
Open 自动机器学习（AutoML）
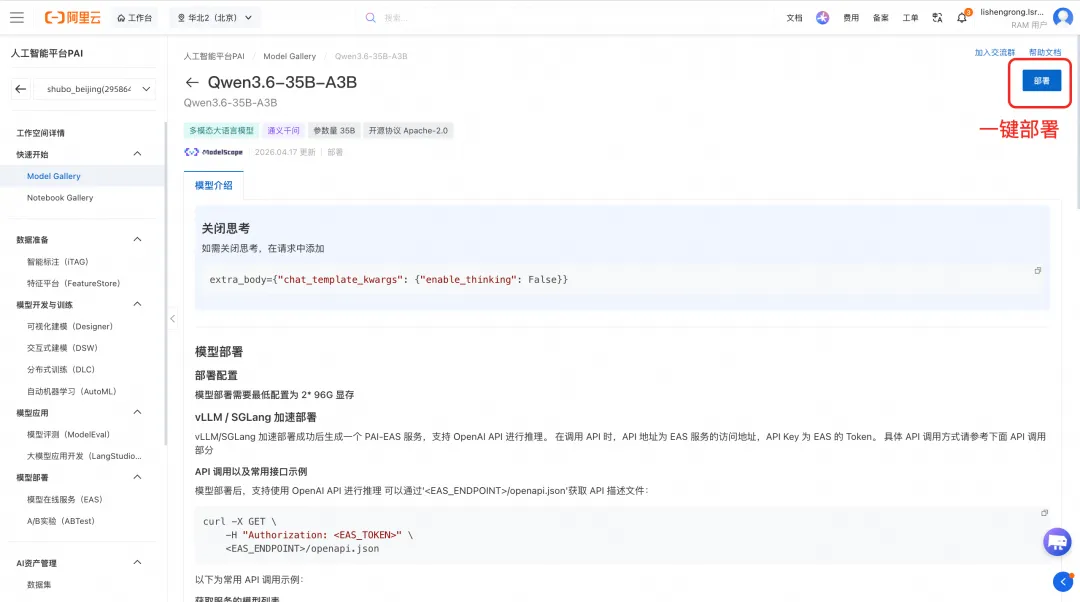72,391
